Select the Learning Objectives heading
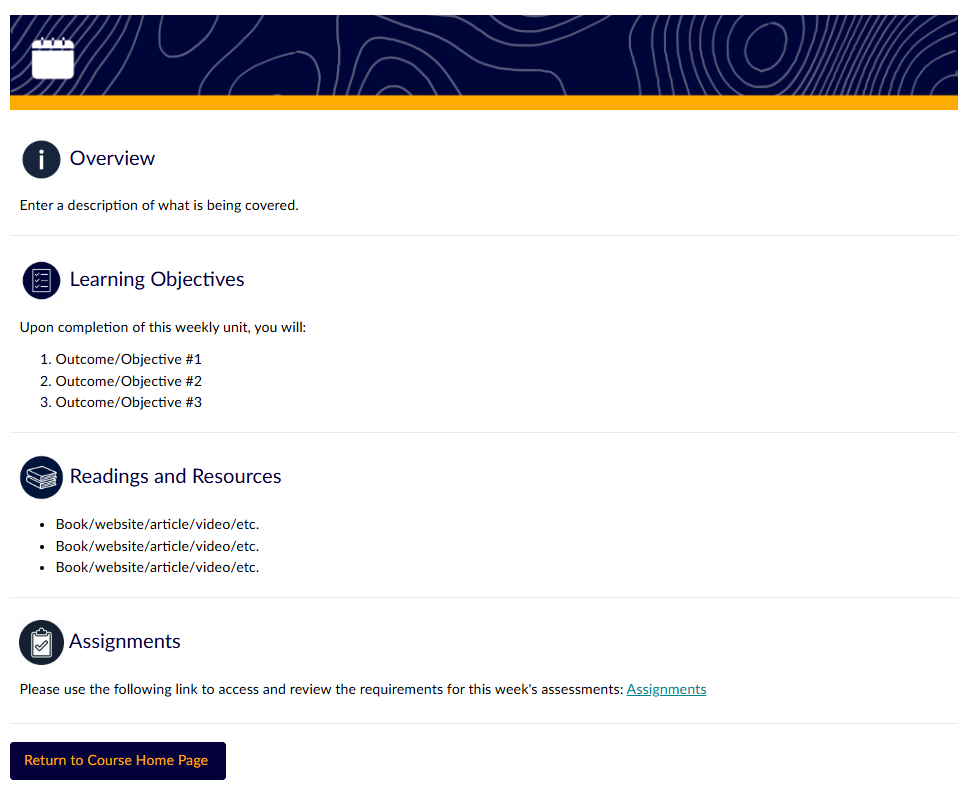This screenshot has height=797, width=965. pyautogui.click(x=157, y=279)
